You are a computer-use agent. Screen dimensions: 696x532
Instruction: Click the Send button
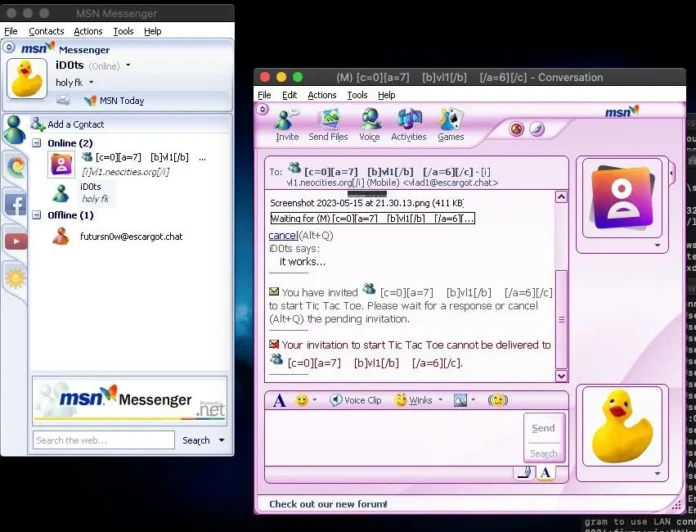[544, 428]
